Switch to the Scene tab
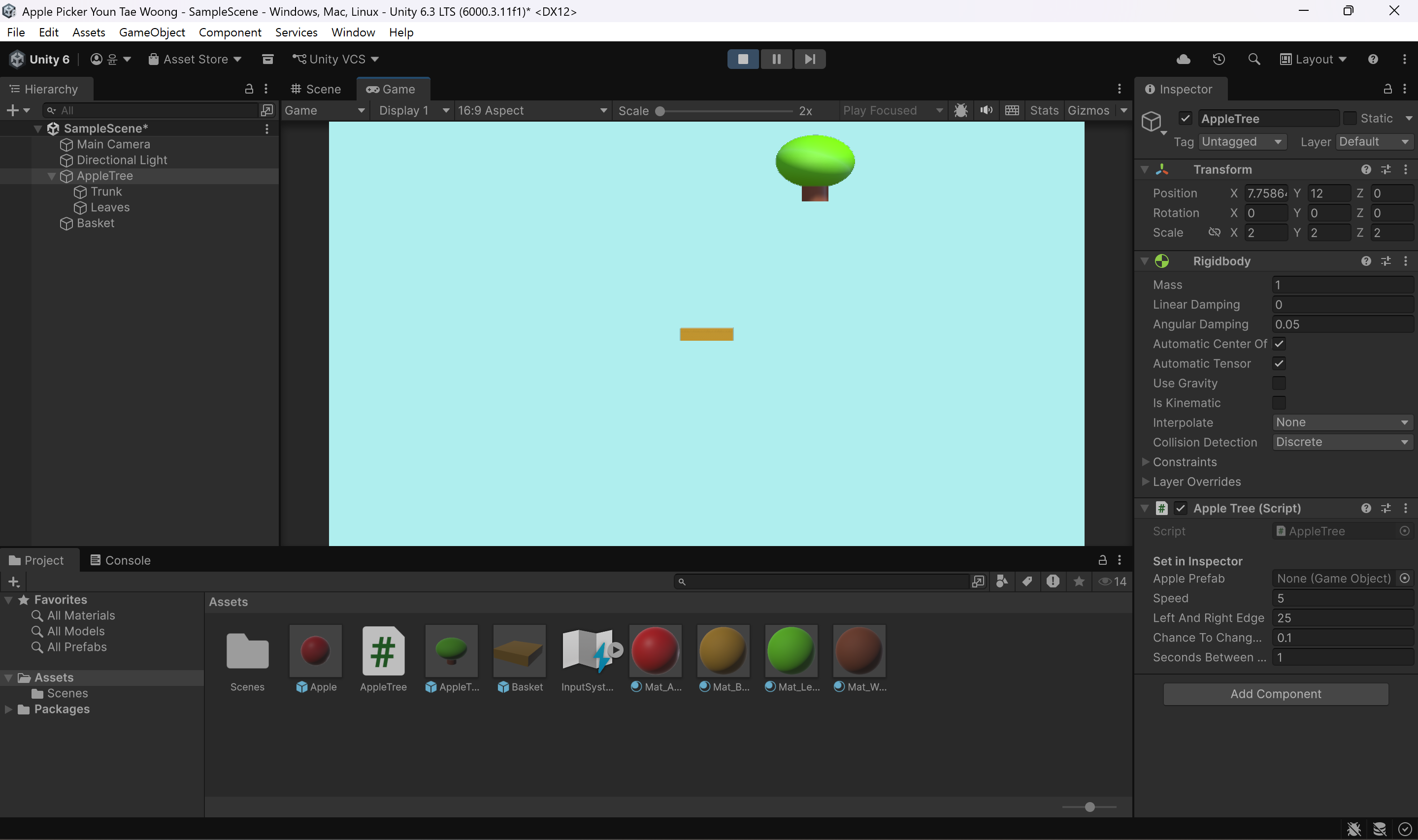This screenshot has height=840, width=1418. (316, 89)
